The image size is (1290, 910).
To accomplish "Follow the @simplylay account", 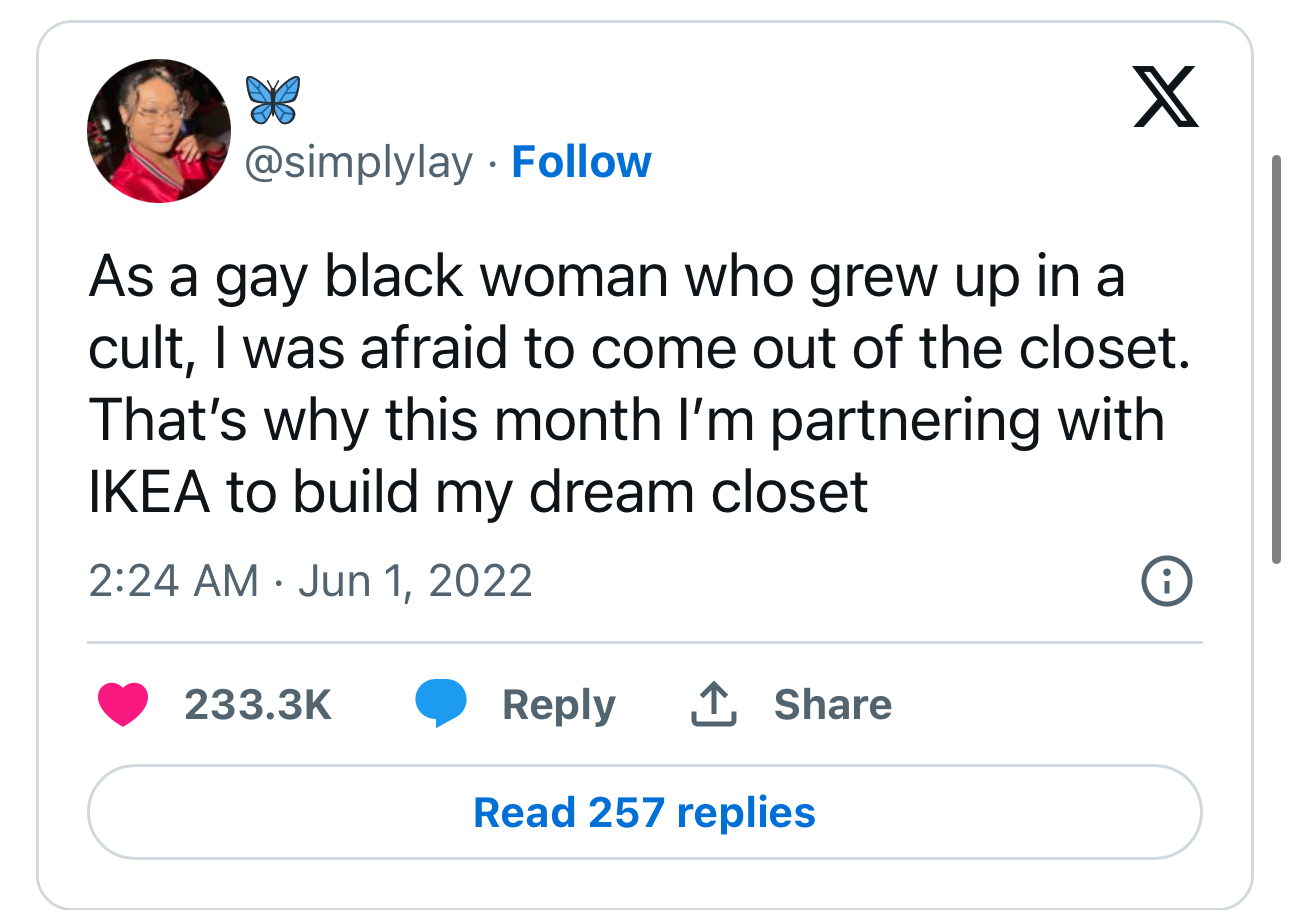I will 581,162.
